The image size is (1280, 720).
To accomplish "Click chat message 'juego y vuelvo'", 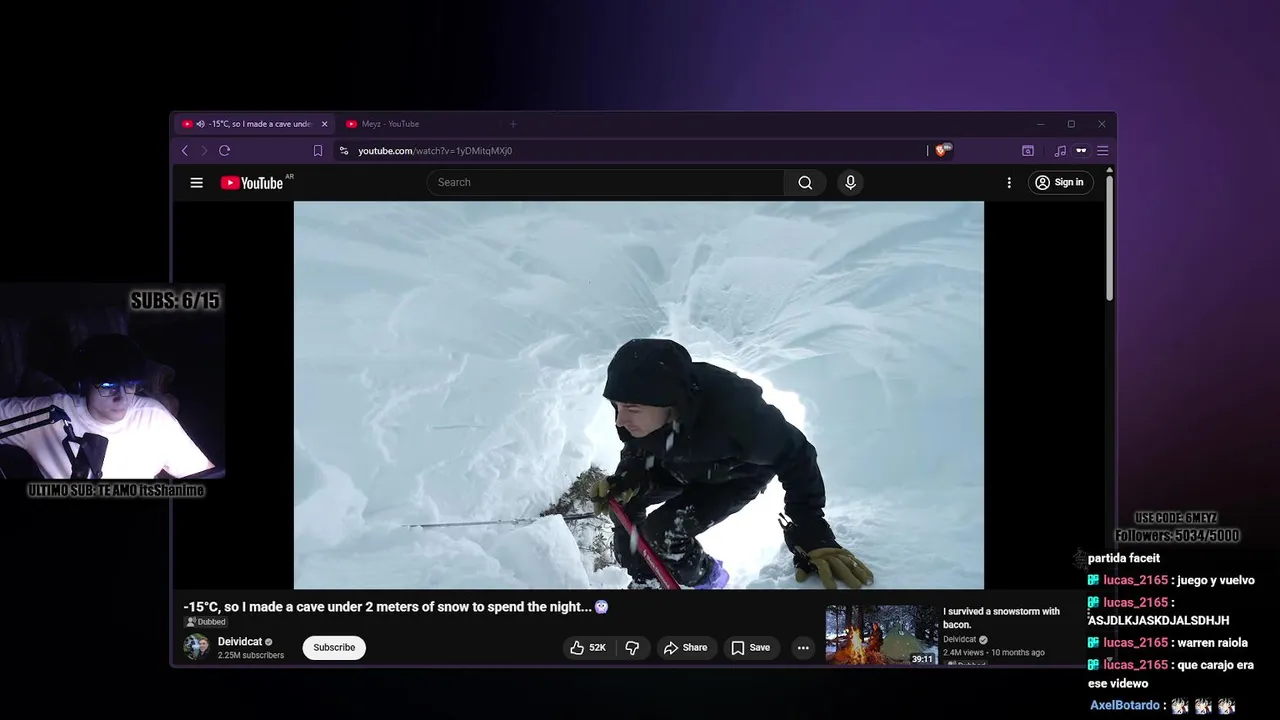I will tap(1215, 580).
